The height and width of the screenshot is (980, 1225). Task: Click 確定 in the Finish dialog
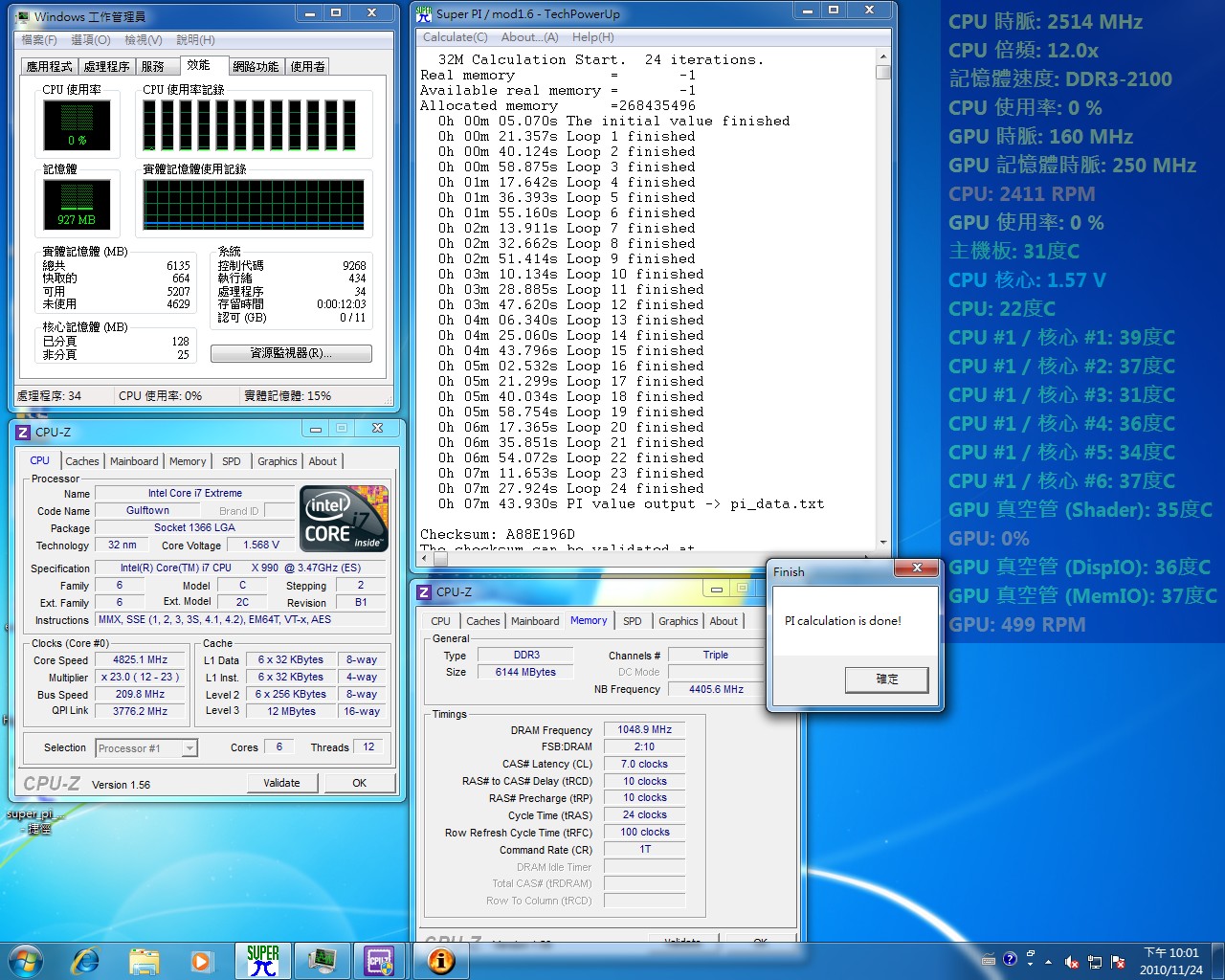coord(887,679)
